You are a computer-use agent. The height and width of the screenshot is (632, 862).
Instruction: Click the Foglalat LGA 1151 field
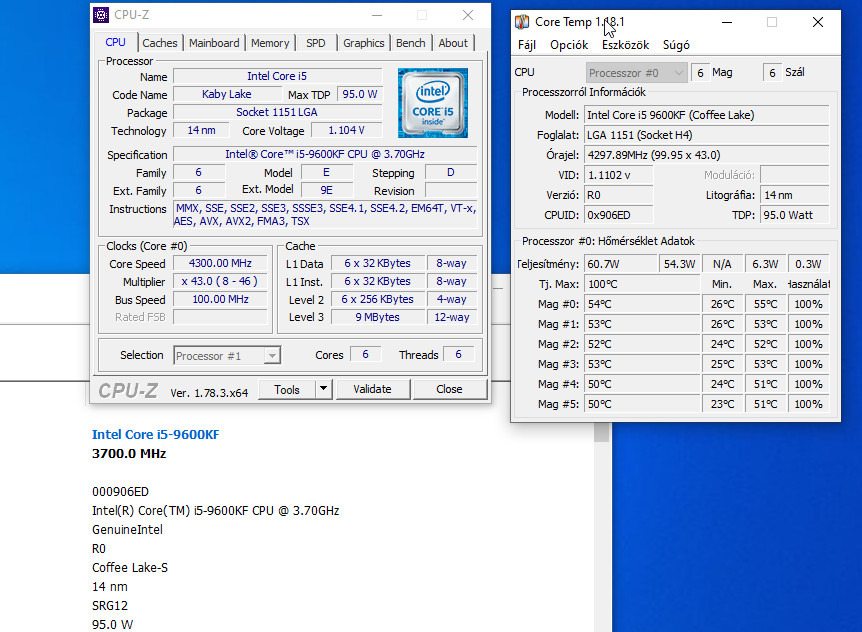(x=706, y=135)
